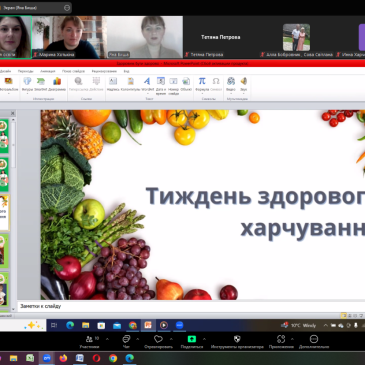
Task: Close the slide thumbnails pane
Action: (13, 113)
